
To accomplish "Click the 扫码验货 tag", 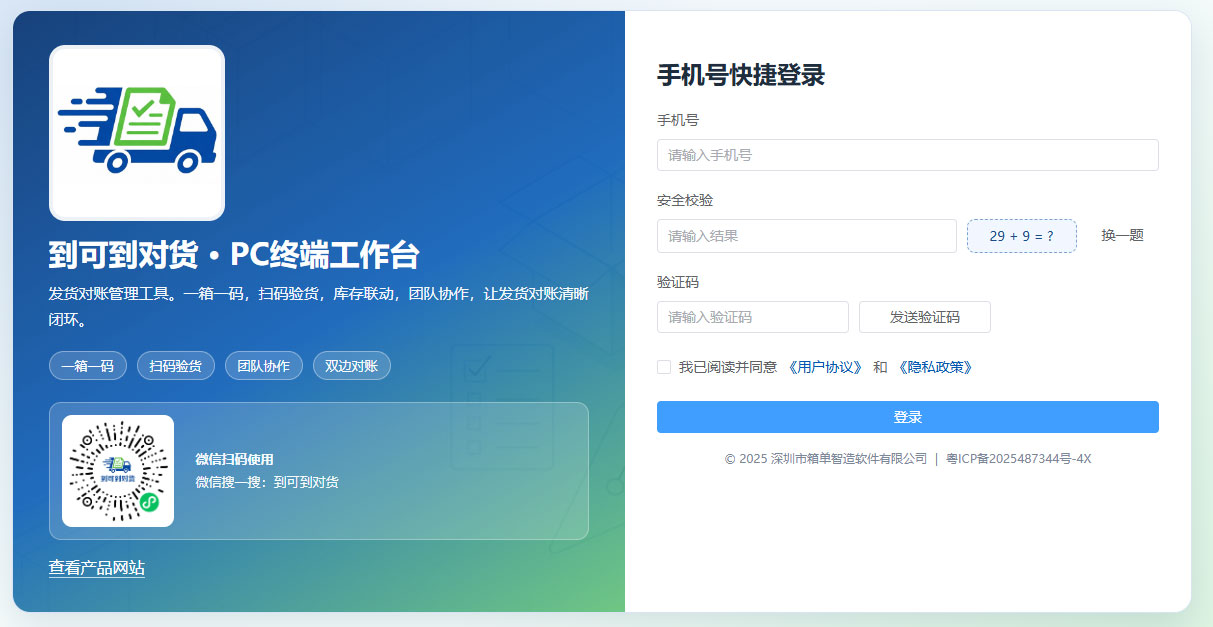I will coord(176,366).
